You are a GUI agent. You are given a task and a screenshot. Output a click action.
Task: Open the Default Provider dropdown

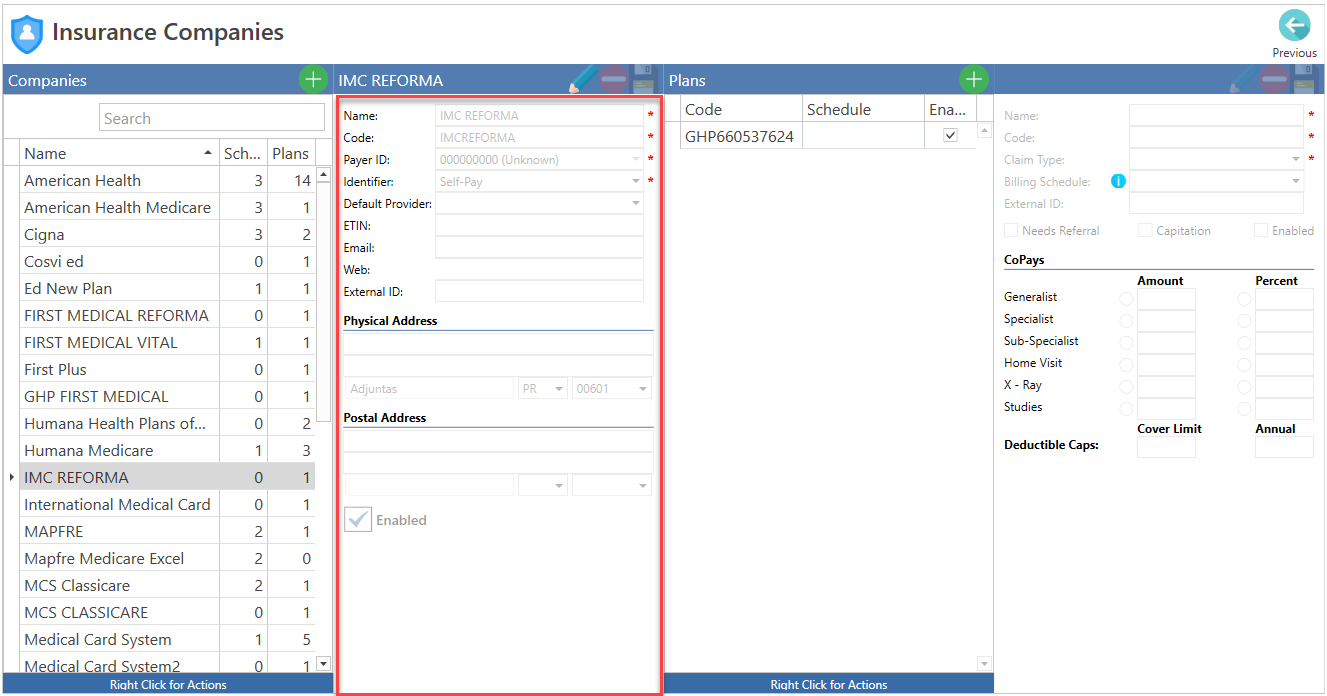635,203
